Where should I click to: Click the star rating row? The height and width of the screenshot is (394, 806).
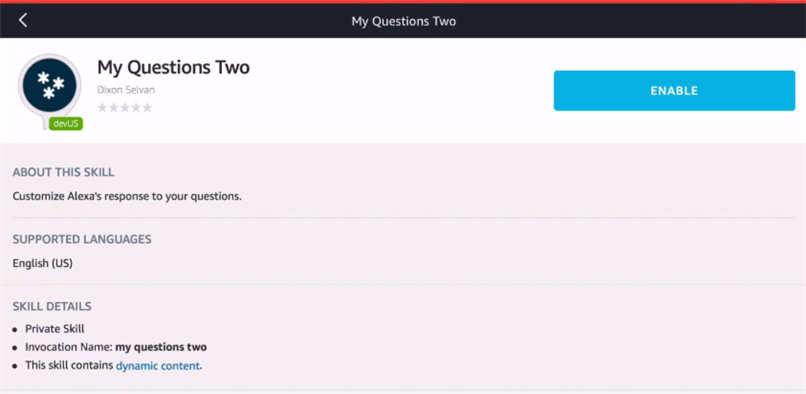[125, 108]
